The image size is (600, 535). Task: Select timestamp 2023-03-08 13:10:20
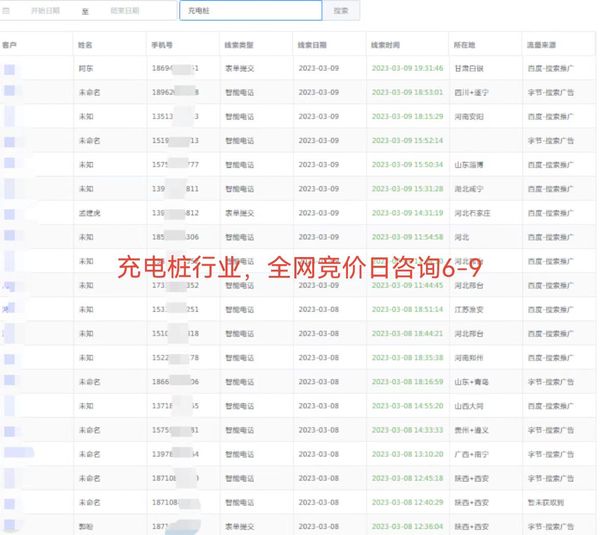click(408, 454)
